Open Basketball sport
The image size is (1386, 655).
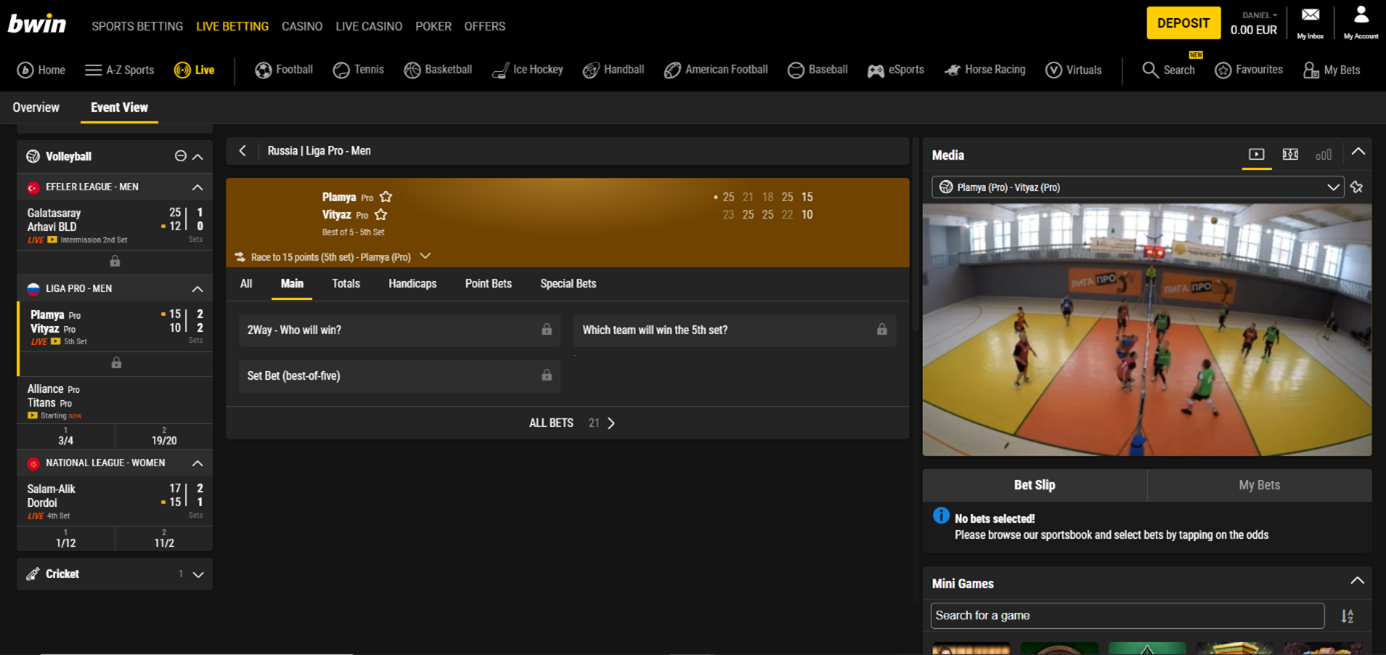tap(438, 70)
